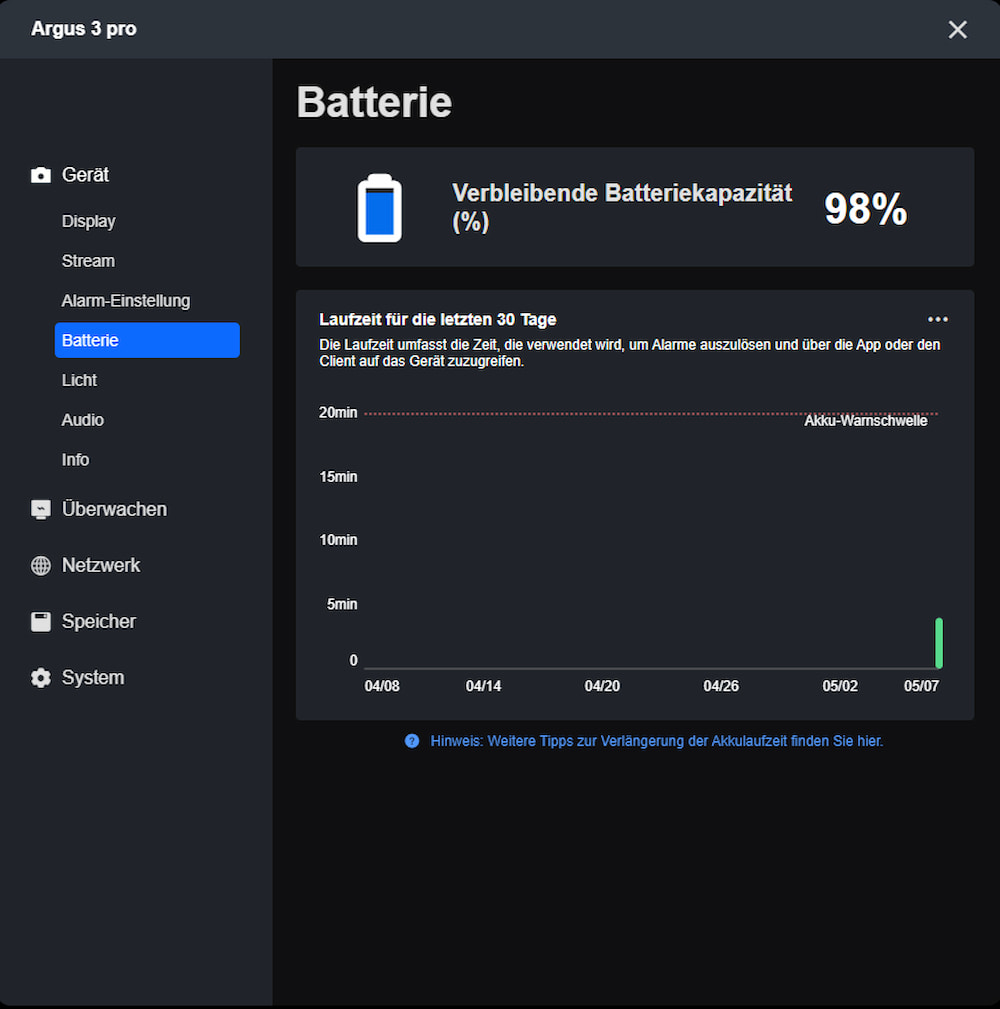Click the 04/14 date label on chart
Screen dimensions: 1000x1009
(483, 686)
